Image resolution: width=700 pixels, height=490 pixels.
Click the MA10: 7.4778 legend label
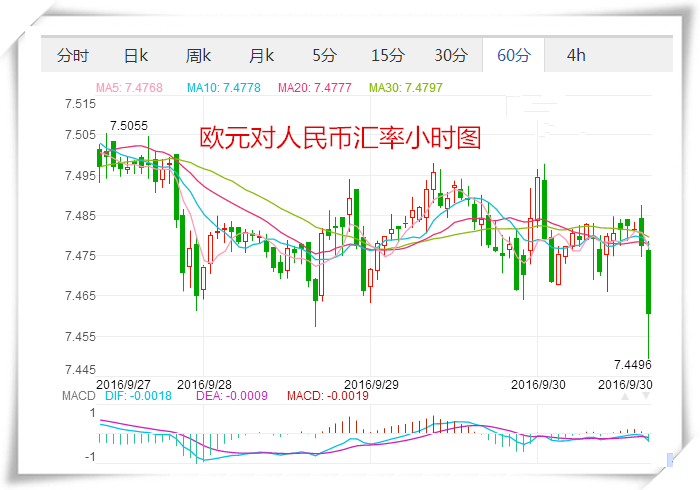pyautogui.click(x=224, y=87)
